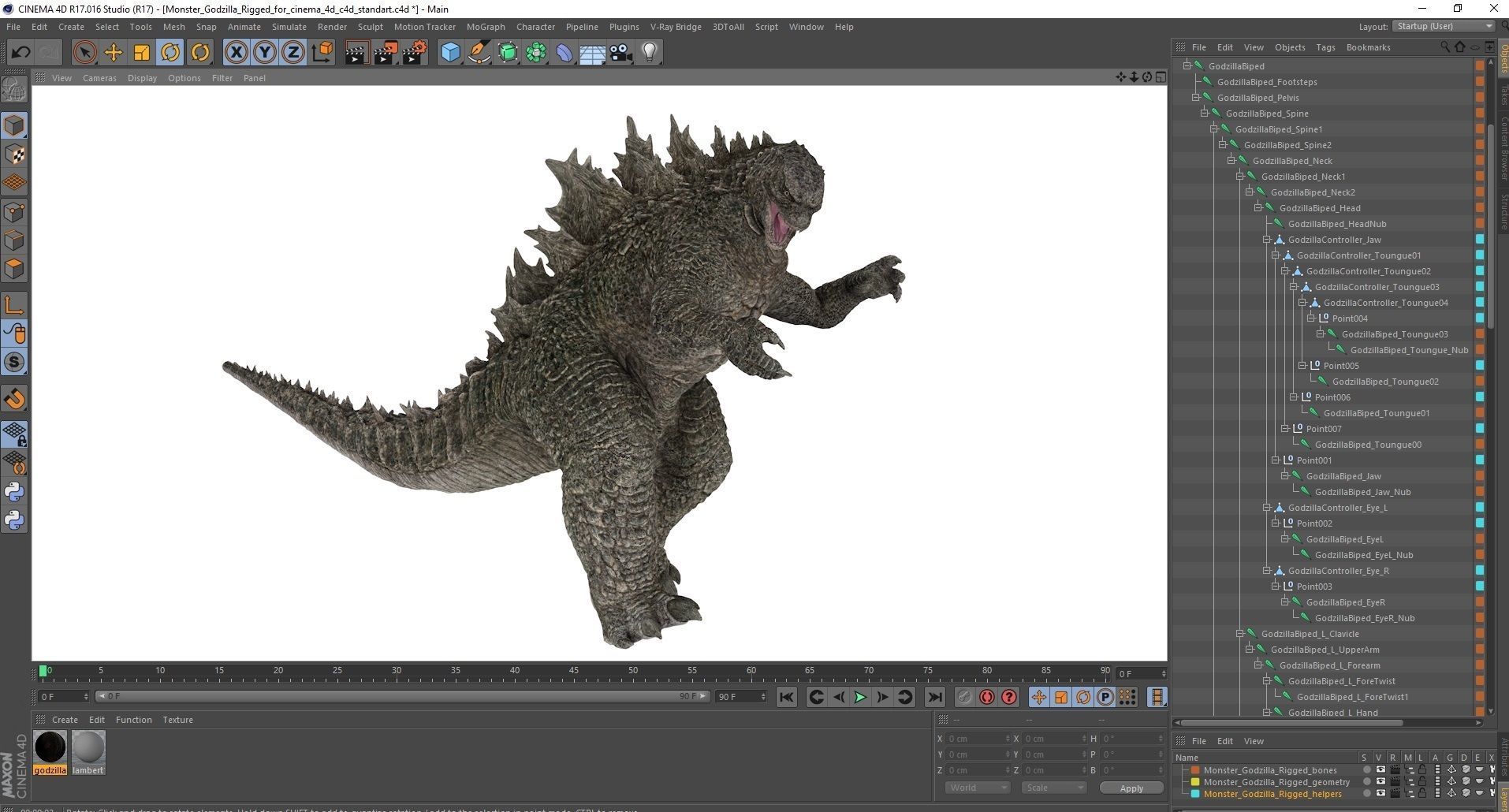Open the Layout Startup (User) dropdown
Viewport: 1509px width, 812px height.
click(x=1444, y=26)
